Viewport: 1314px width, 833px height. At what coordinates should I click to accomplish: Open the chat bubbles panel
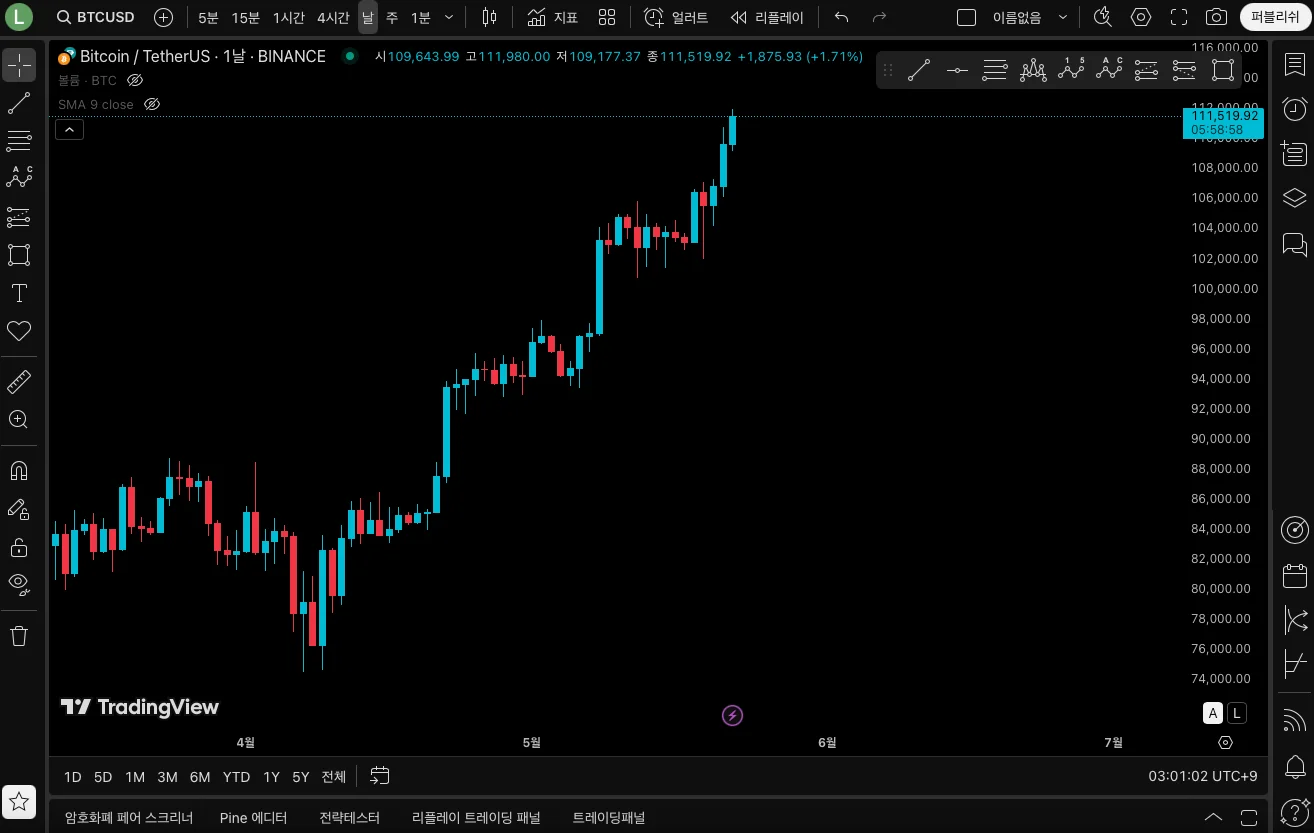click(x=1294, y=243)
